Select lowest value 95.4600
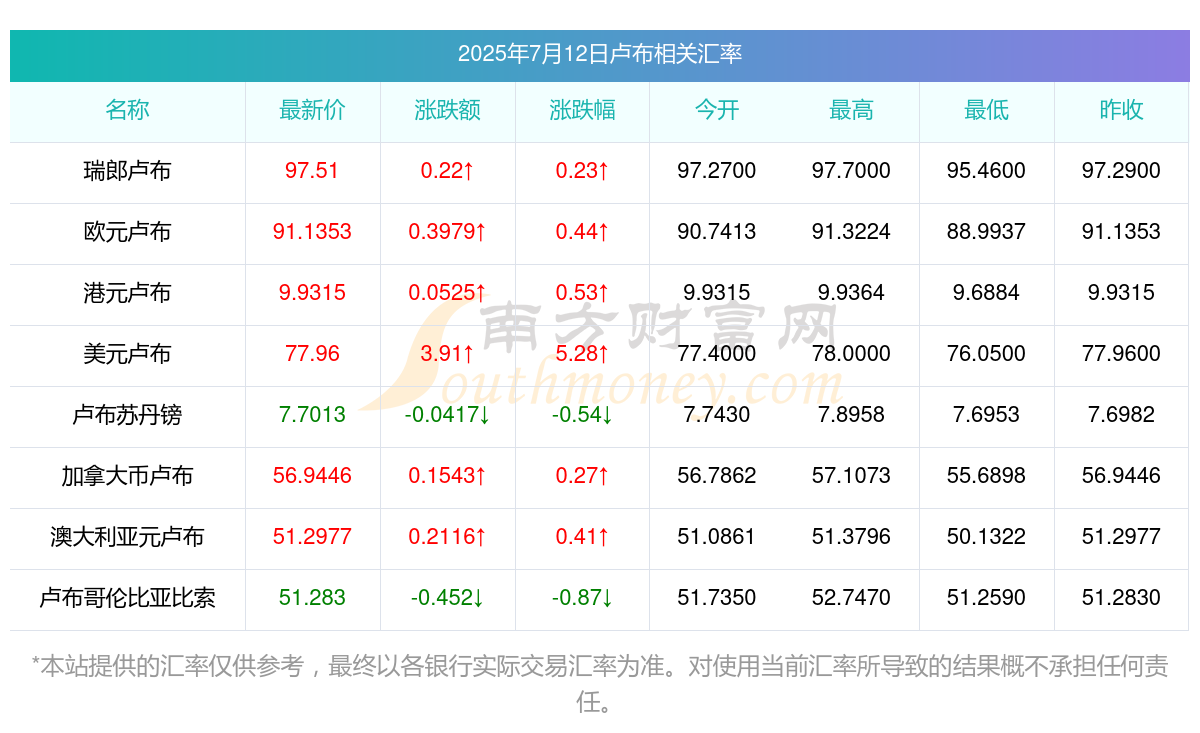Image resolution: width=1200 pixels, height=733 pixels. click(x=986, y=171)
